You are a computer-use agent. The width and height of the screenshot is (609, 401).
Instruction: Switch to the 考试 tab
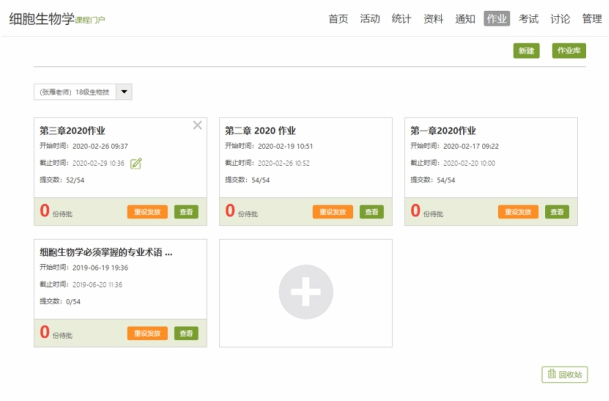click(x=528, y=19)
